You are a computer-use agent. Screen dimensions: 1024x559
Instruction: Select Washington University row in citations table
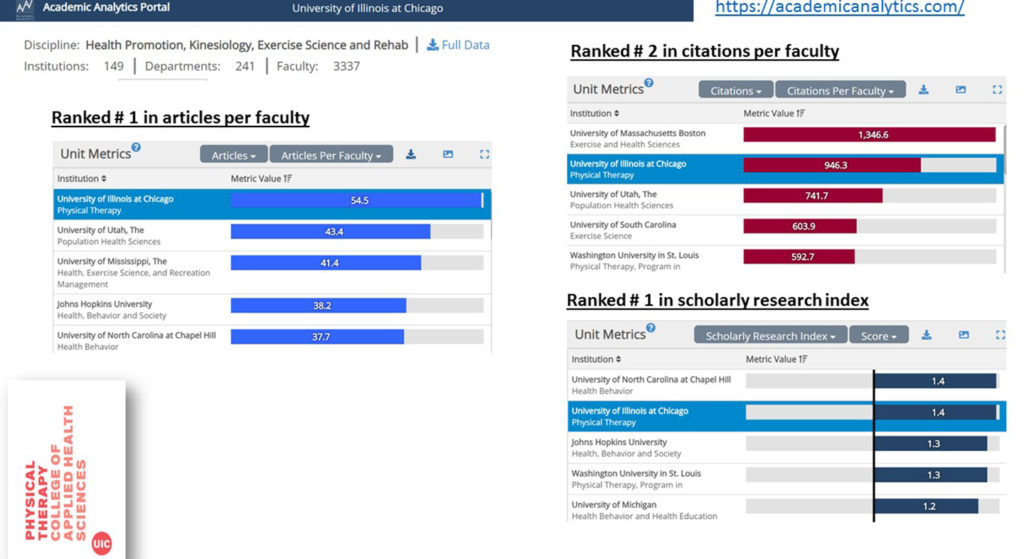[x=786, y=260]
